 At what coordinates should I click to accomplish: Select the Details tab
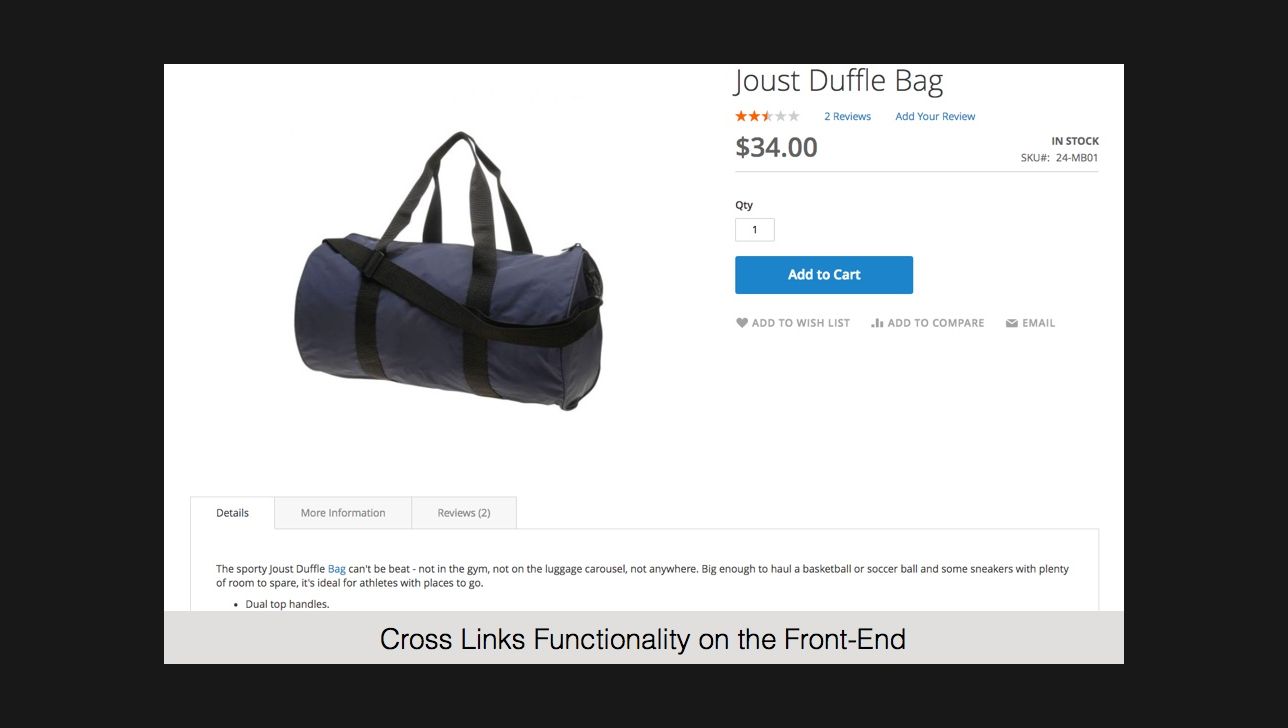click(x=232, y=513)
